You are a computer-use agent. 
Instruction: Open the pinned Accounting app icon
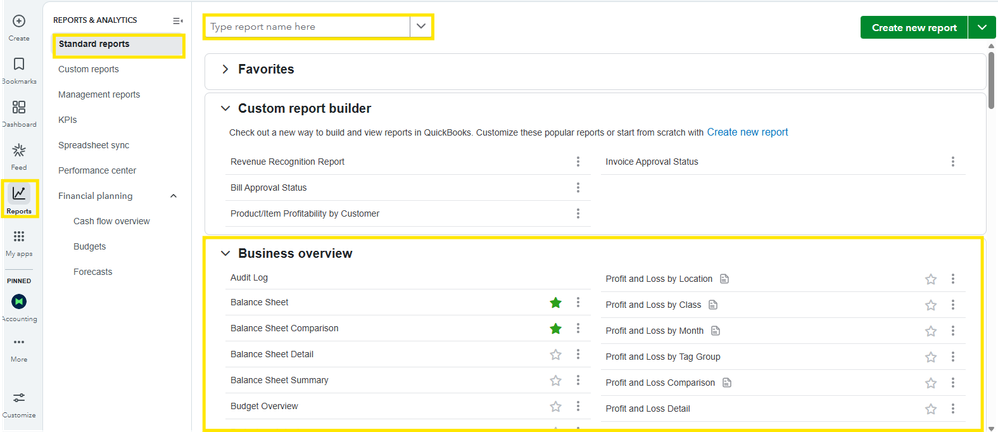click(19, 302)
